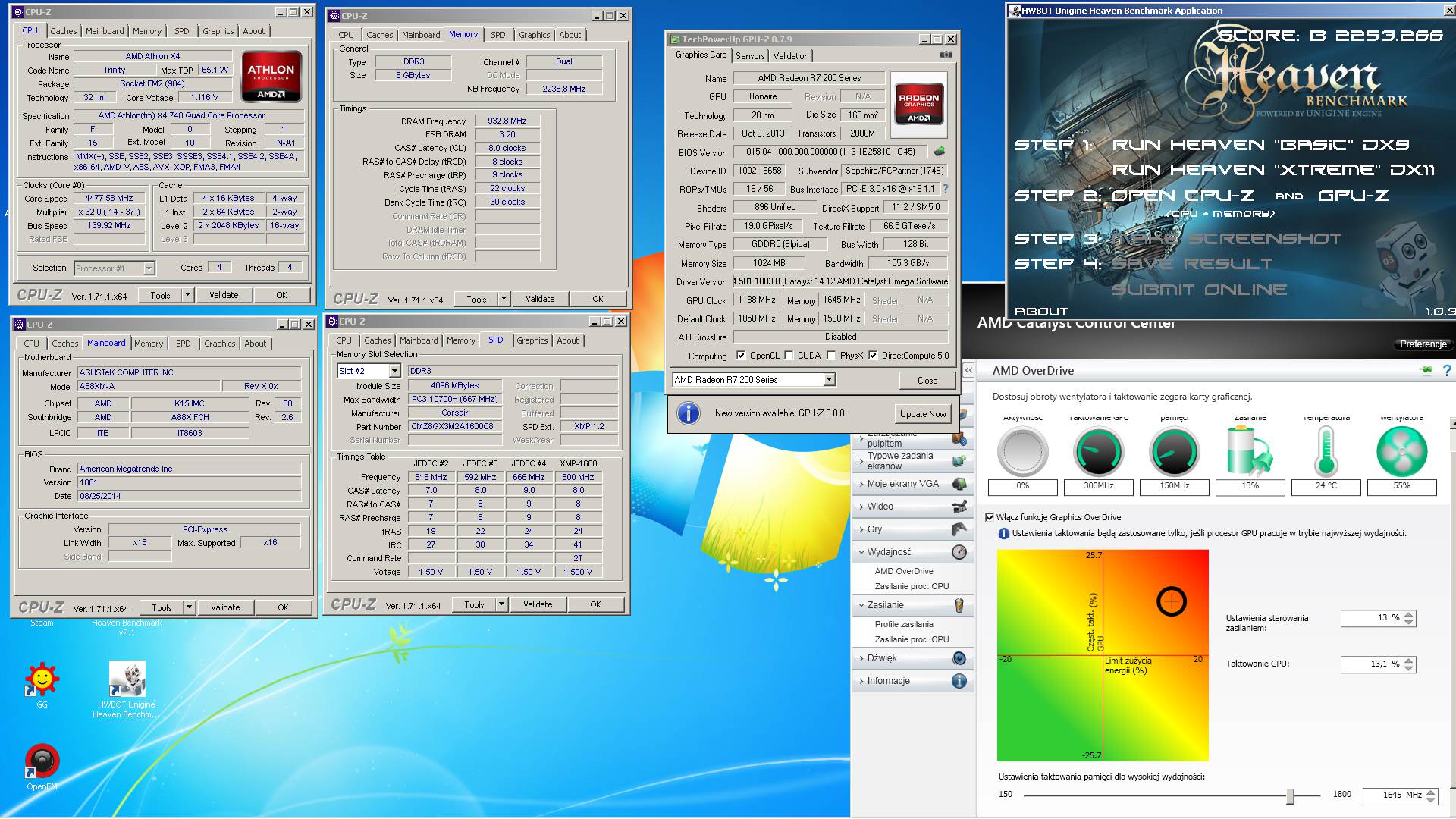Click the thermometer icon showing 24 °C
The image size is (1456, 819).
pyautogui.click(x=1326, y=450)
